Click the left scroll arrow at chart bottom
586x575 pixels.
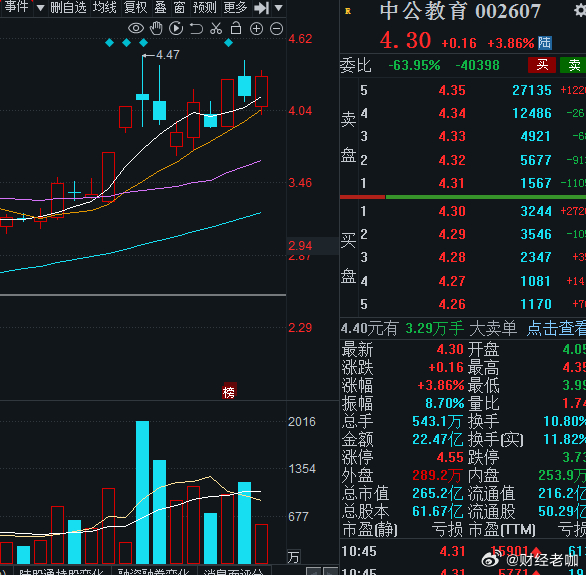coord(314,571)
